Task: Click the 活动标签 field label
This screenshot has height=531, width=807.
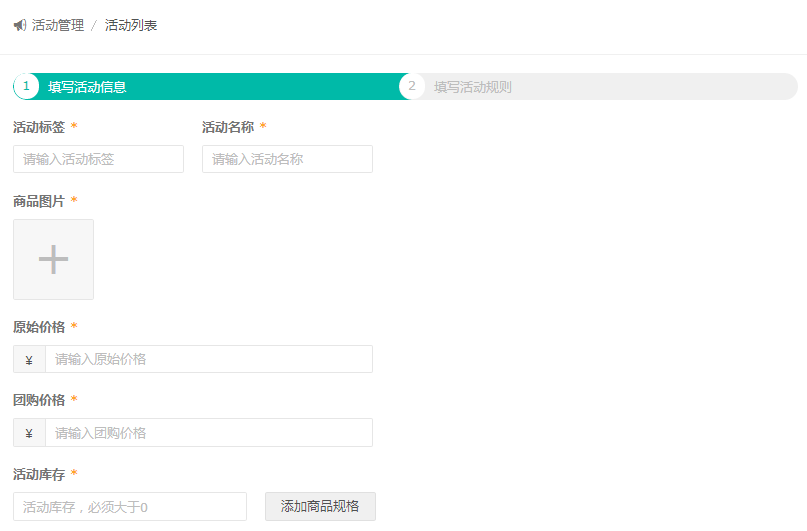Action: [39, 127]
